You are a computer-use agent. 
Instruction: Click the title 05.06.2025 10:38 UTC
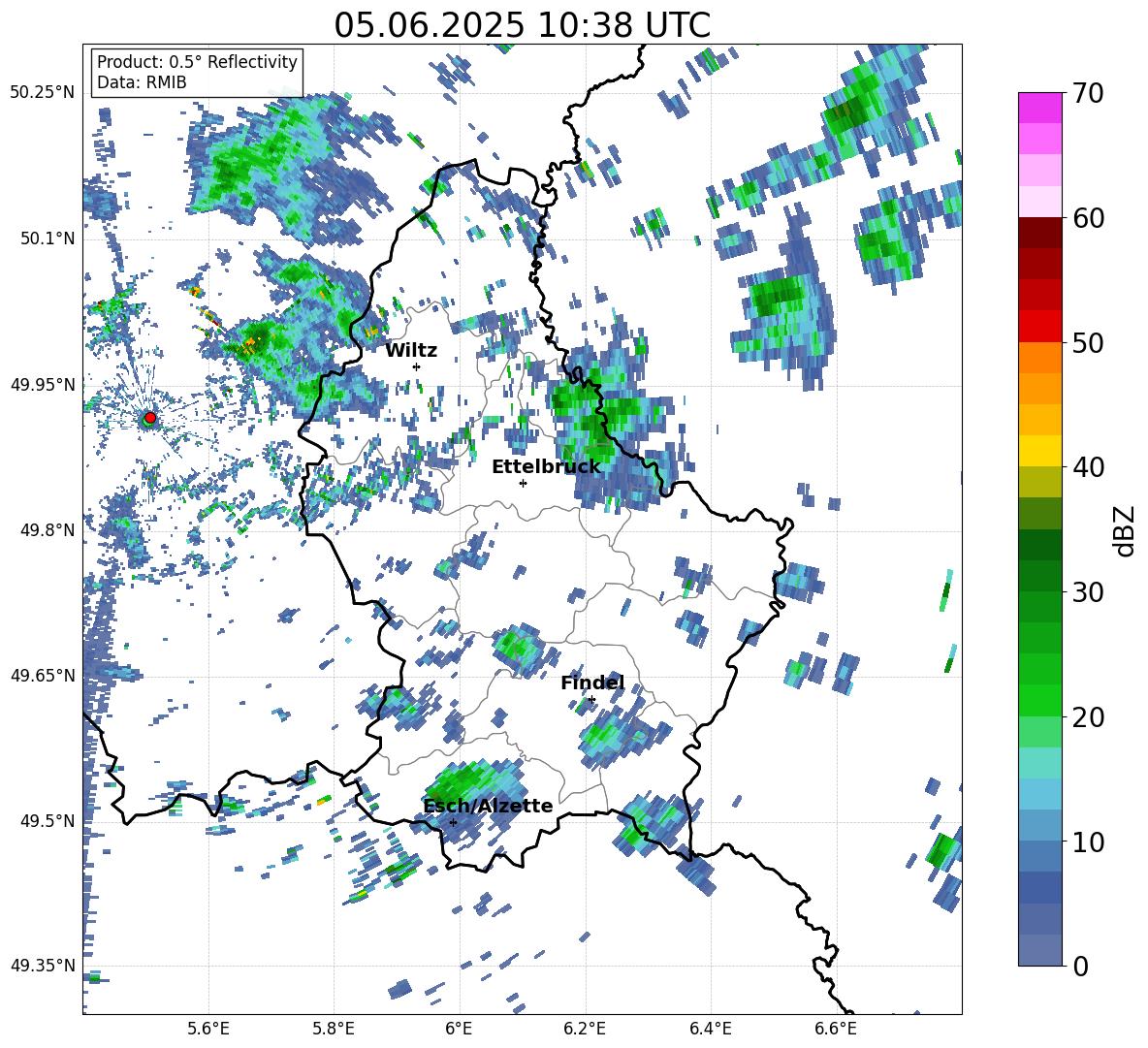[522, 25]
